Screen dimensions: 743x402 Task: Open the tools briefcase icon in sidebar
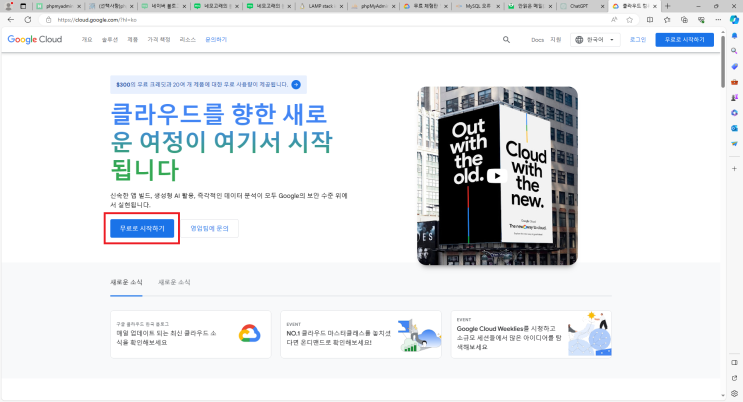(734, 82)
